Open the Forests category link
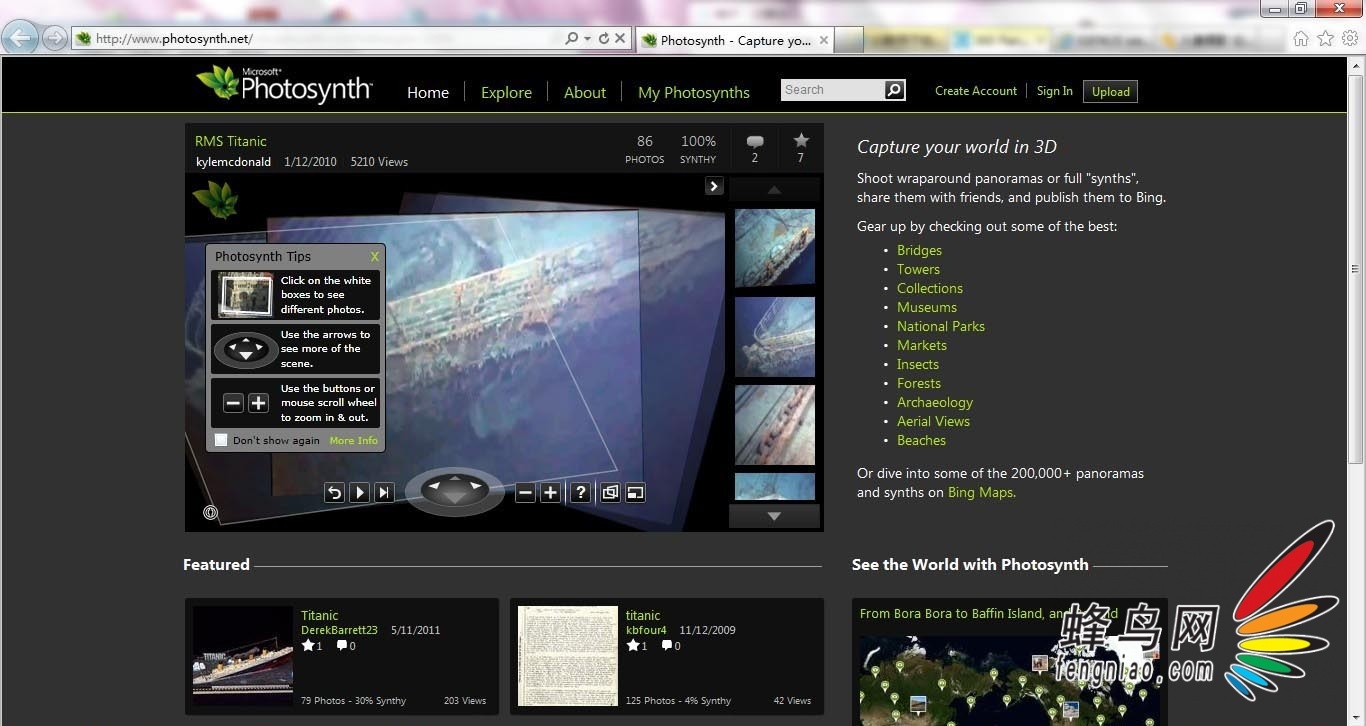Image resolution: width=1366 pixels, height=726 pixels. coord(919,383)
